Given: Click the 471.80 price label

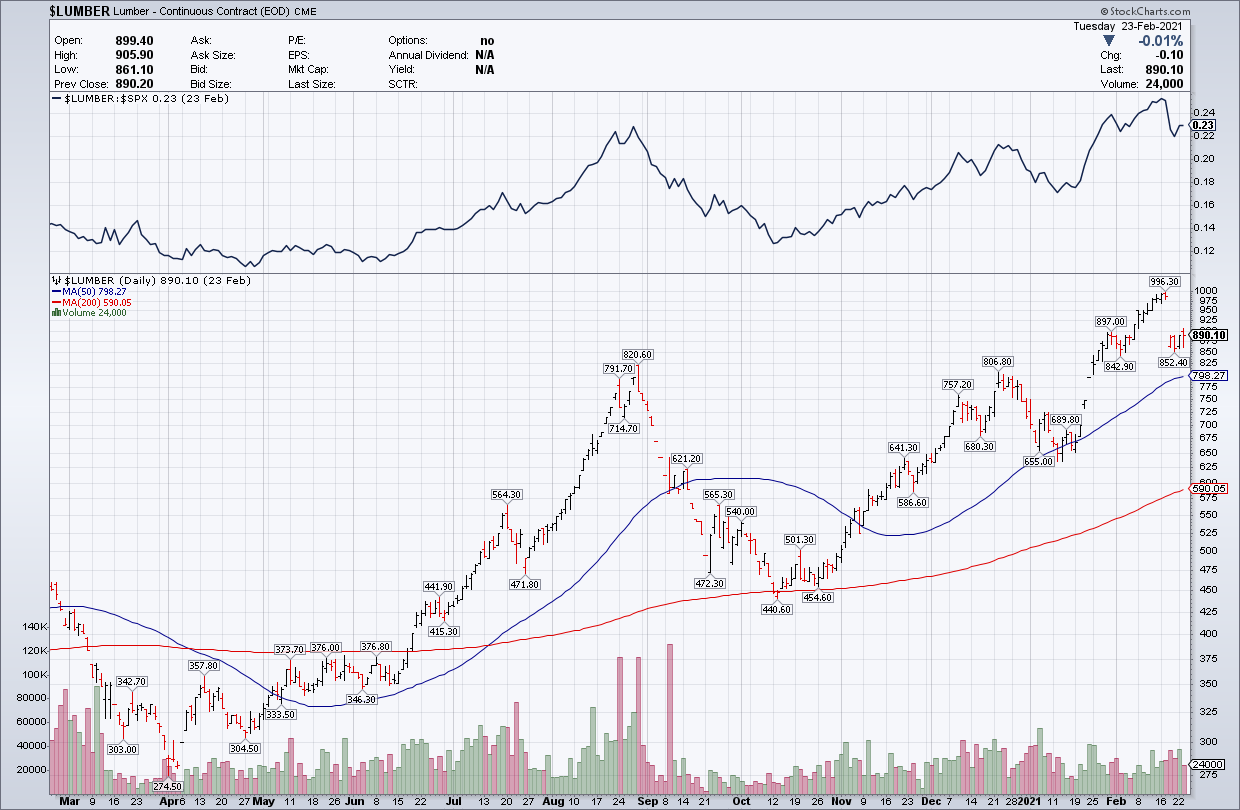Looking at the screenshot, I should coord(525,584).
